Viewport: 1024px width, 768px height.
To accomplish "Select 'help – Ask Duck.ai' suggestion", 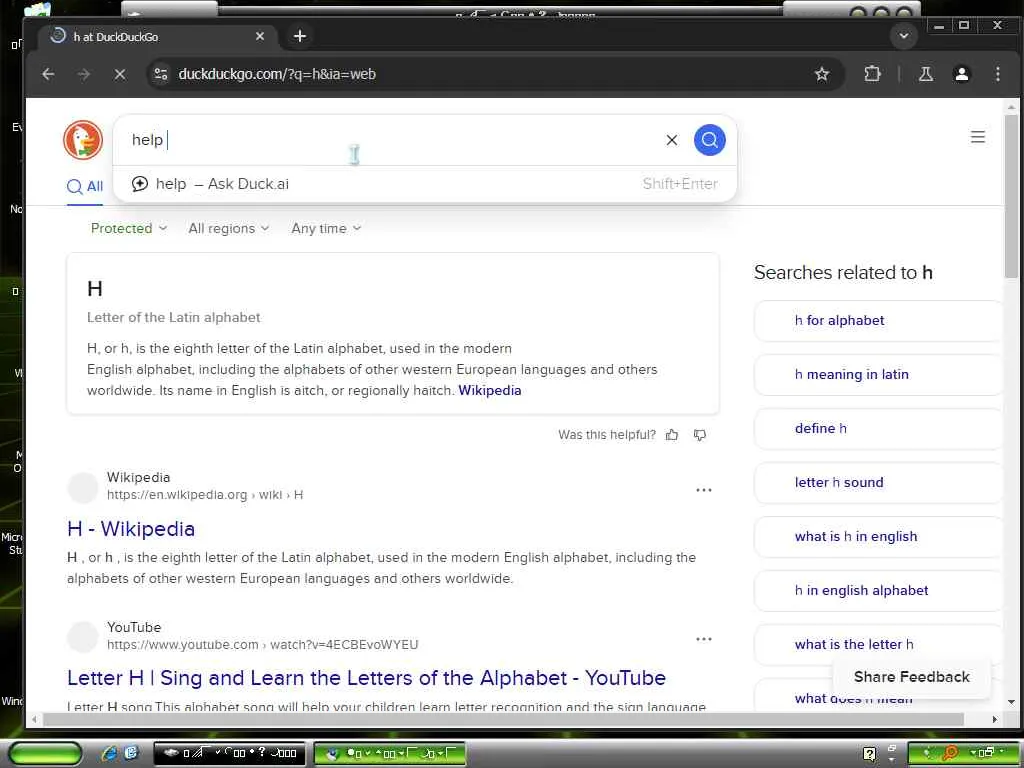I will pos(424,184).
